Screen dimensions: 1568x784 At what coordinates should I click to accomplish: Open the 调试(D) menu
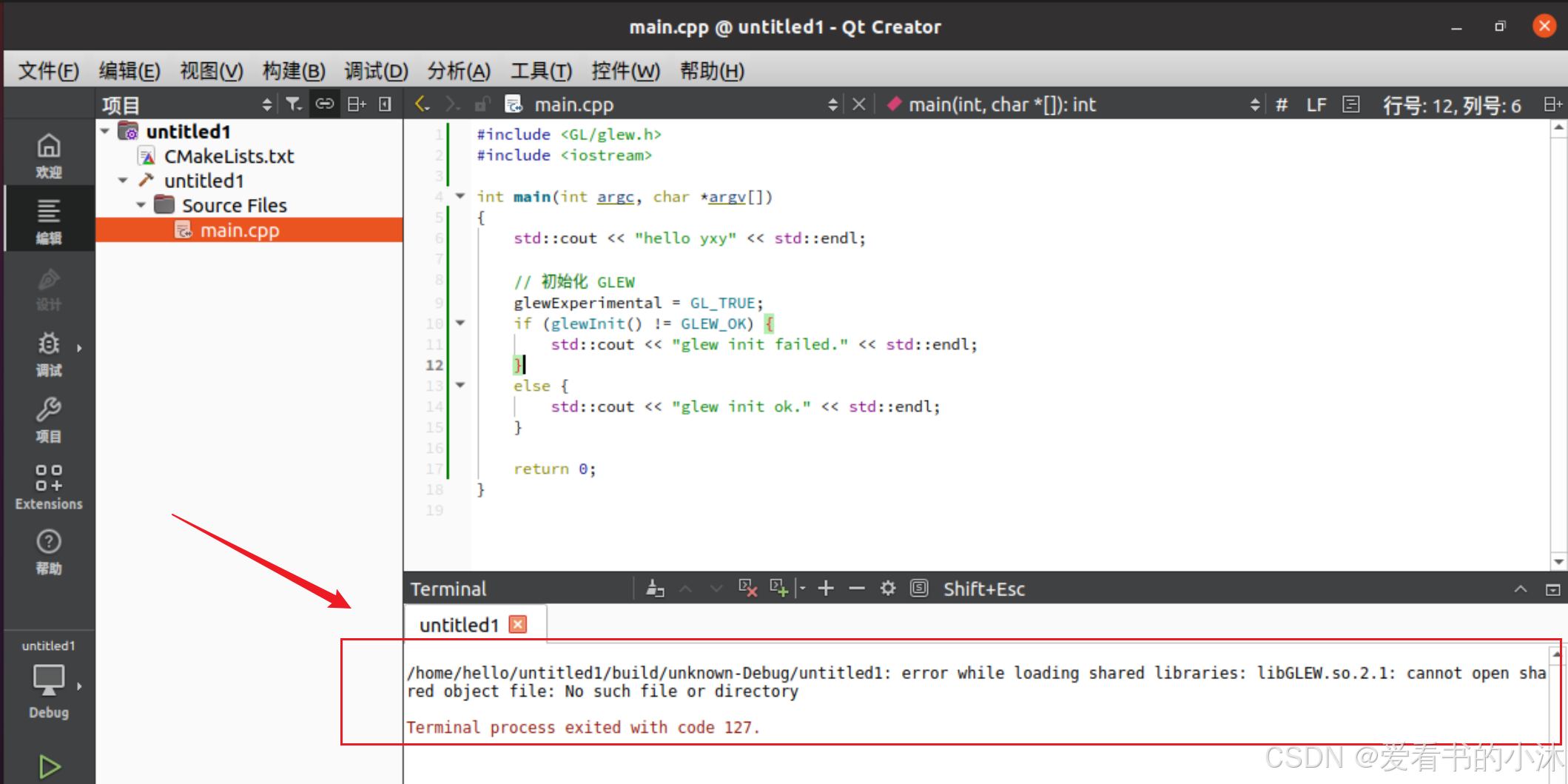point(376,71)
